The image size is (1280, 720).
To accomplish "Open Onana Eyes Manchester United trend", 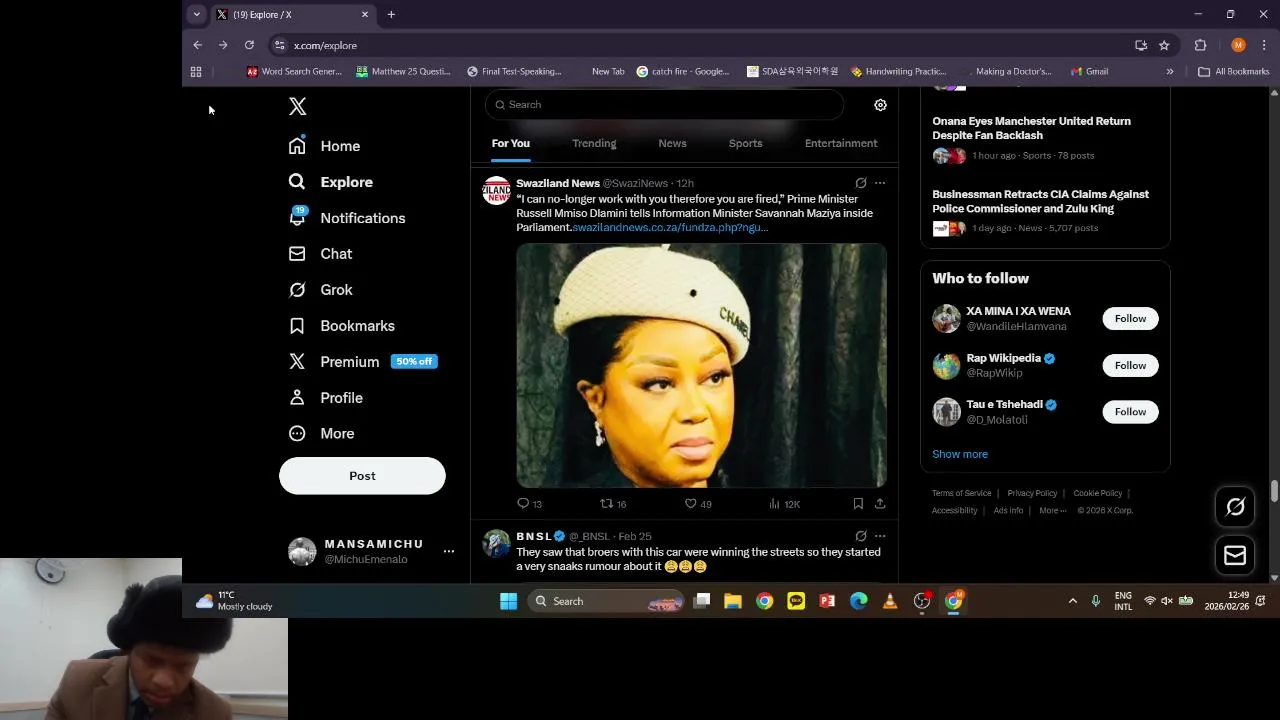I will point(1031,128).
